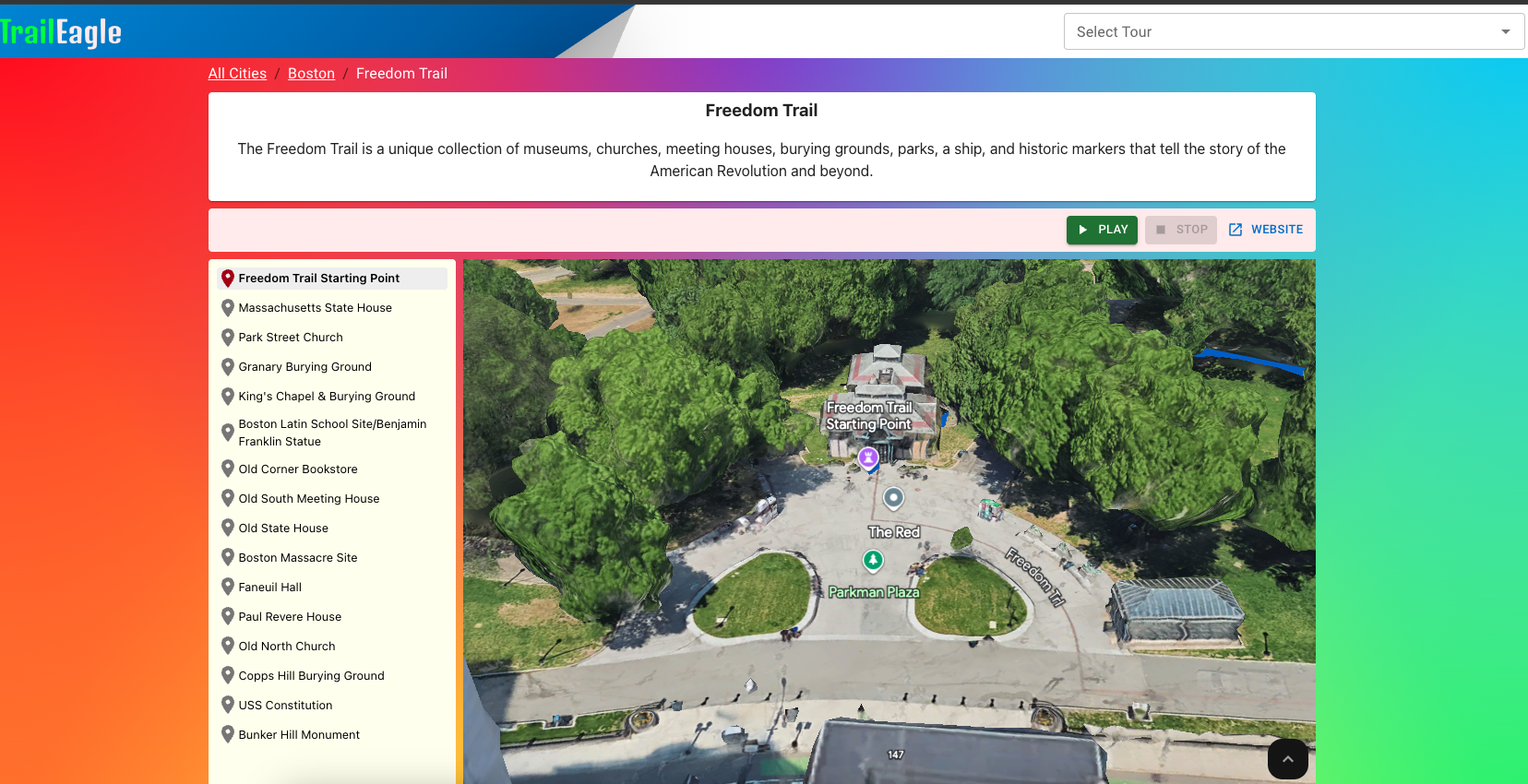Start the tour with the Play button
1528x784 pixels.
pos(1102,230)
